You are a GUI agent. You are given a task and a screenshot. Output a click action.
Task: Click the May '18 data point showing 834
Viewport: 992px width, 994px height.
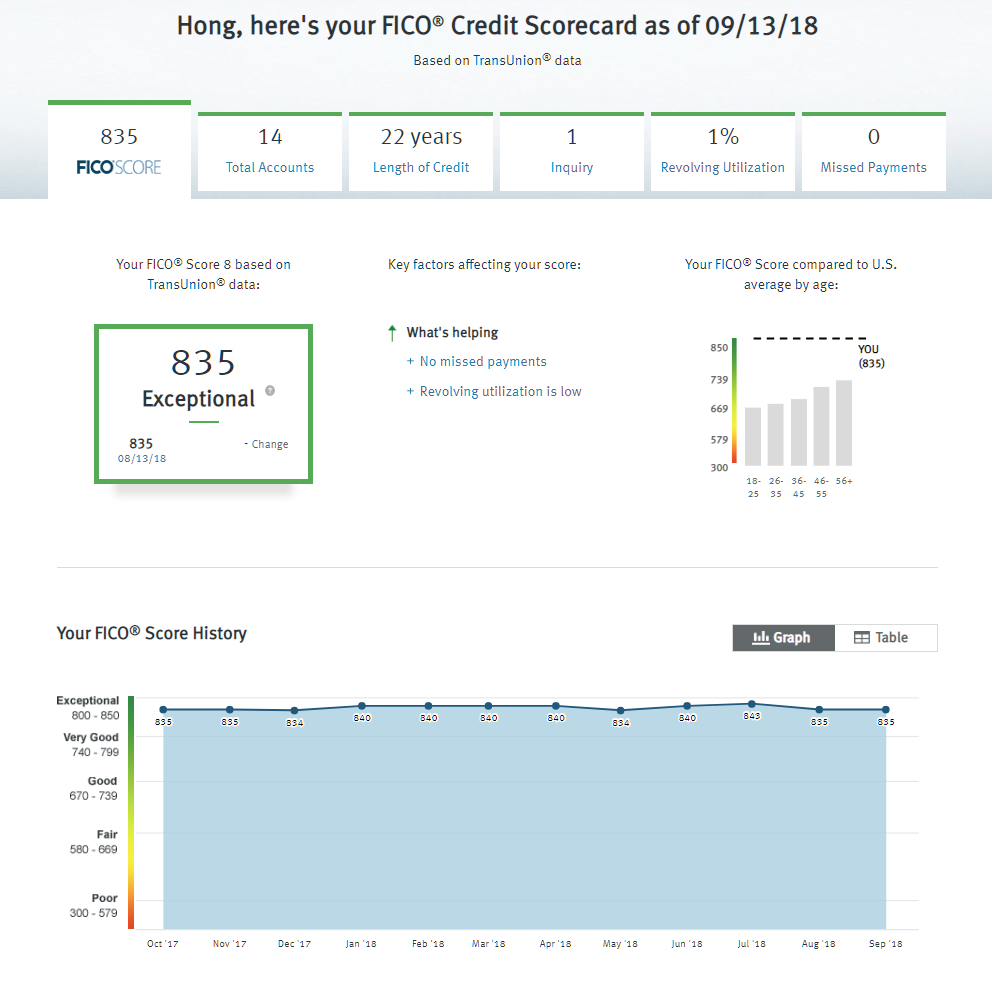tap(620, 711)
